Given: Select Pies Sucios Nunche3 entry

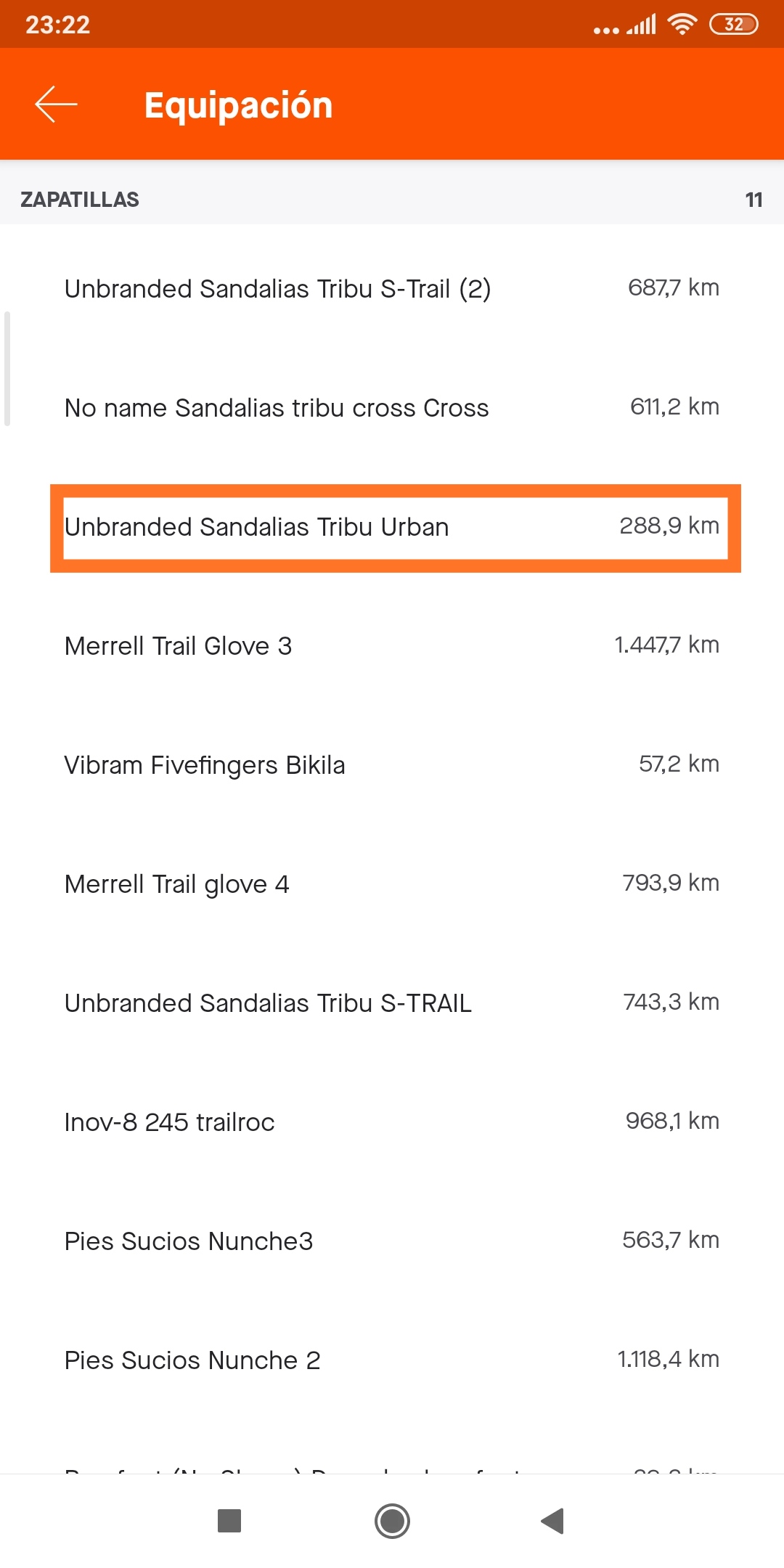Looking at the screenshot, I should coord(392,1241).
